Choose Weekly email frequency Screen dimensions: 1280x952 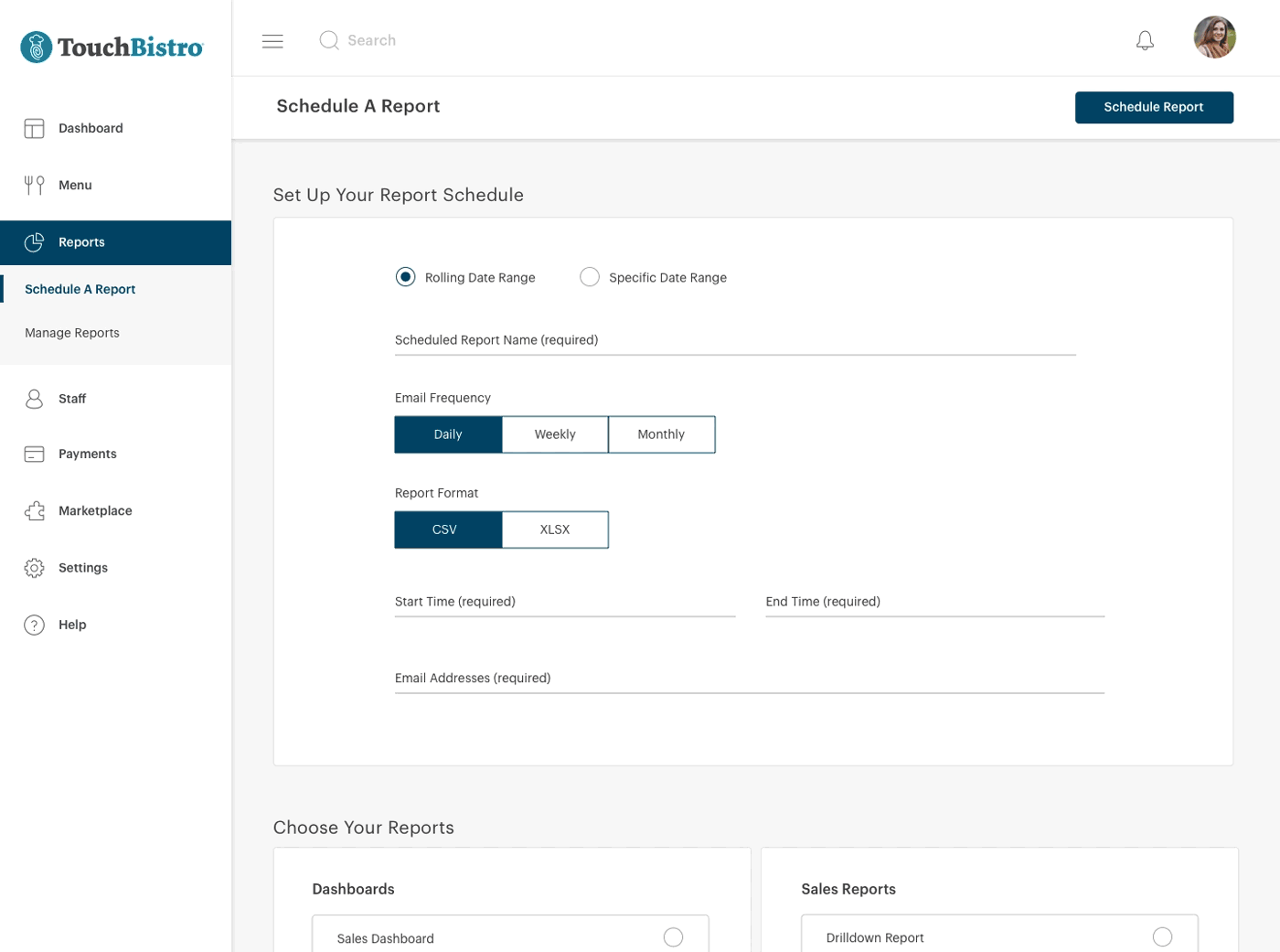click(555, 434)
